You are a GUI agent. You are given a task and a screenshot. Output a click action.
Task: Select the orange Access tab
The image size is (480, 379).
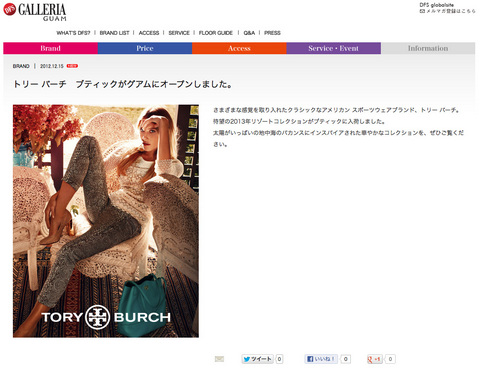pyautogui.click(x=239, y=48)
